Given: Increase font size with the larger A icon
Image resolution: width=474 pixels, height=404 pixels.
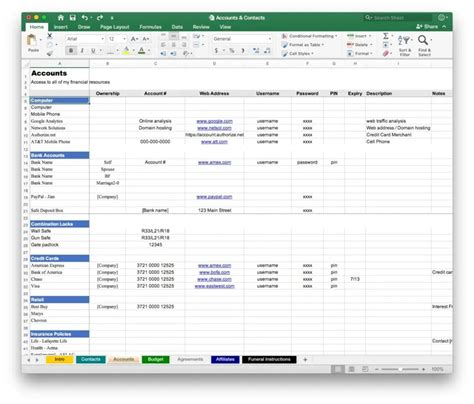Looking at the screenshot, I should click(134, 39).
